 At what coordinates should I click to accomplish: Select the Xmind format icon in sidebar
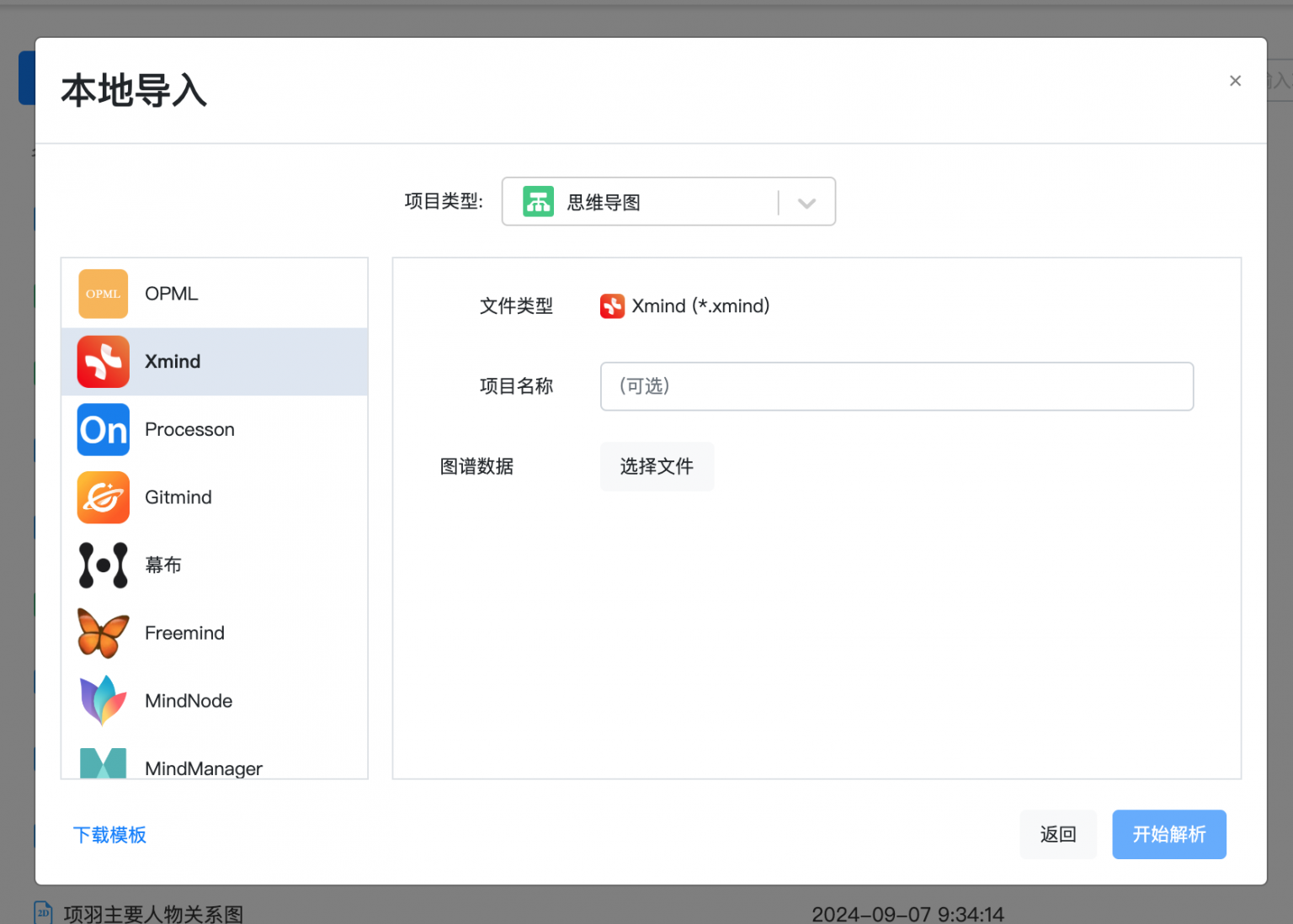click(103, 361)
